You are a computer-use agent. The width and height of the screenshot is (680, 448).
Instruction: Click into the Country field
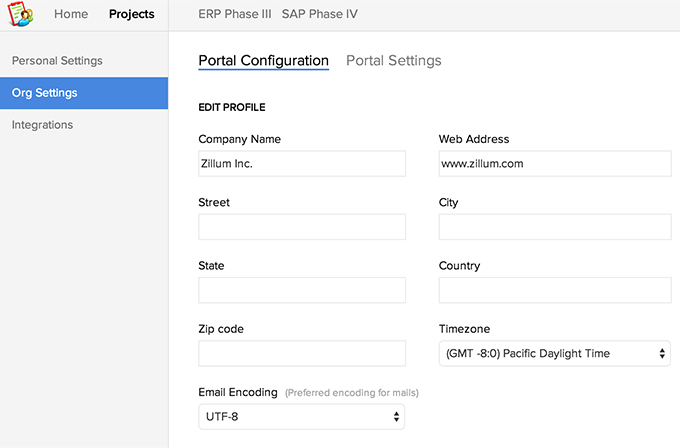[554, 290]
